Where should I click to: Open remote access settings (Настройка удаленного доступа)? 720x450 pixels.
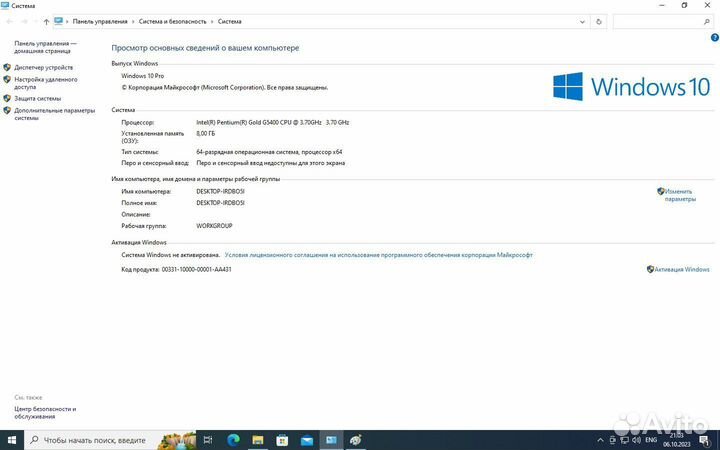coord(45,83)
